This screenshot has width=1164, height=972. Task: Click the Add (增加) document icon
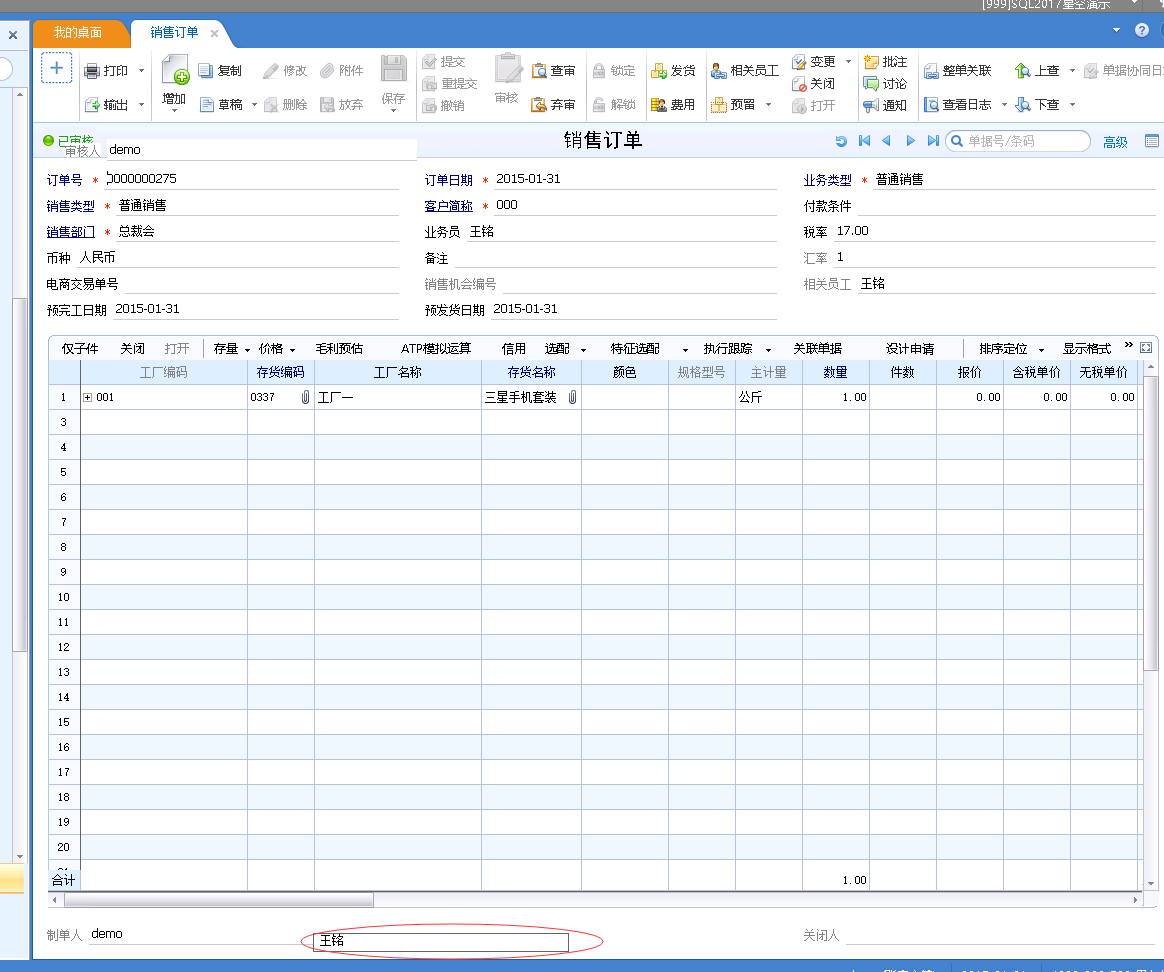point(174,71)
